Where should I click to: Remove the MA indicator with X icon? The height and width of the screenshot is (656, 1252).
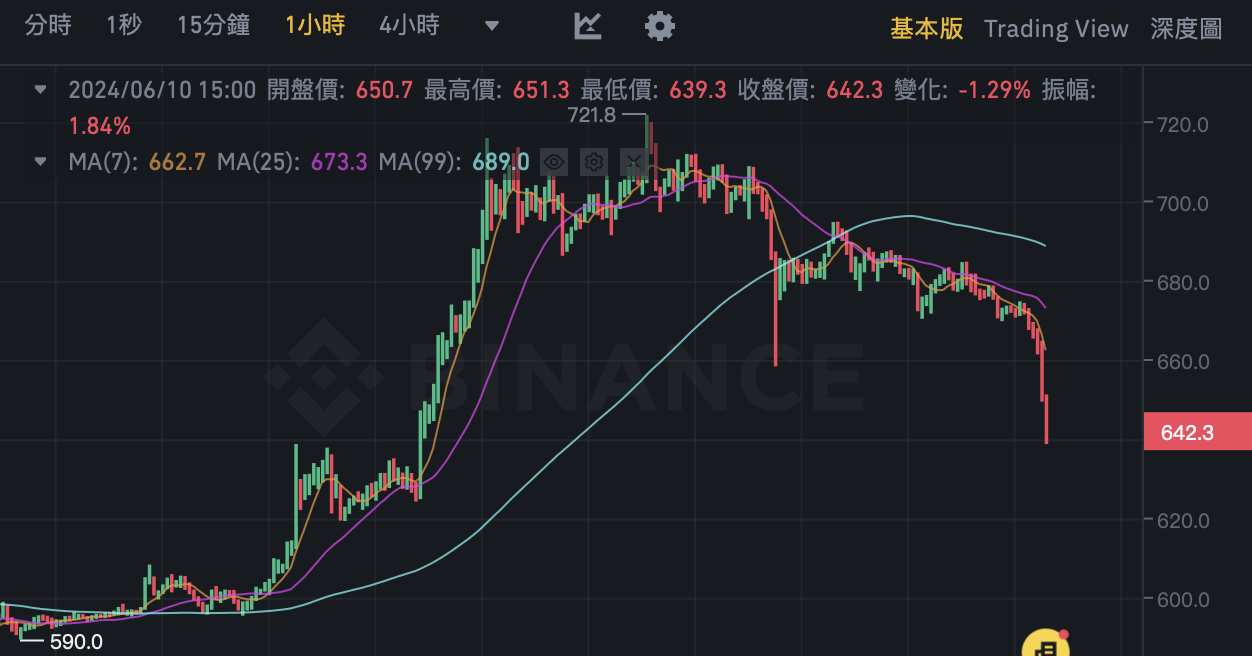[633, 161]
